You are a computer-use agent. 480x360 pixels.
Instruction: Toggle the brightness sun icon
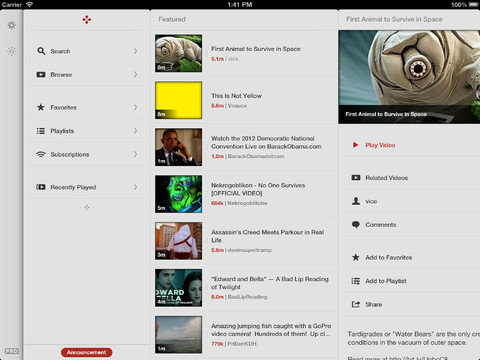tap(12, 51)
